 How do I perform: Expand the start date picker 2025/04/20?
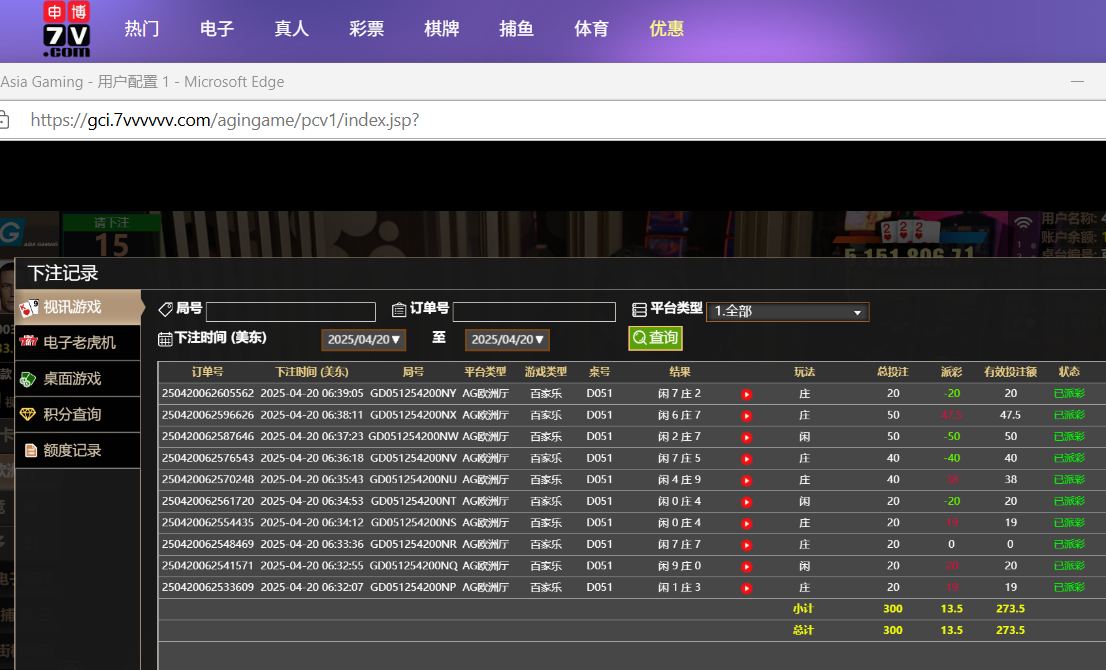363,340
